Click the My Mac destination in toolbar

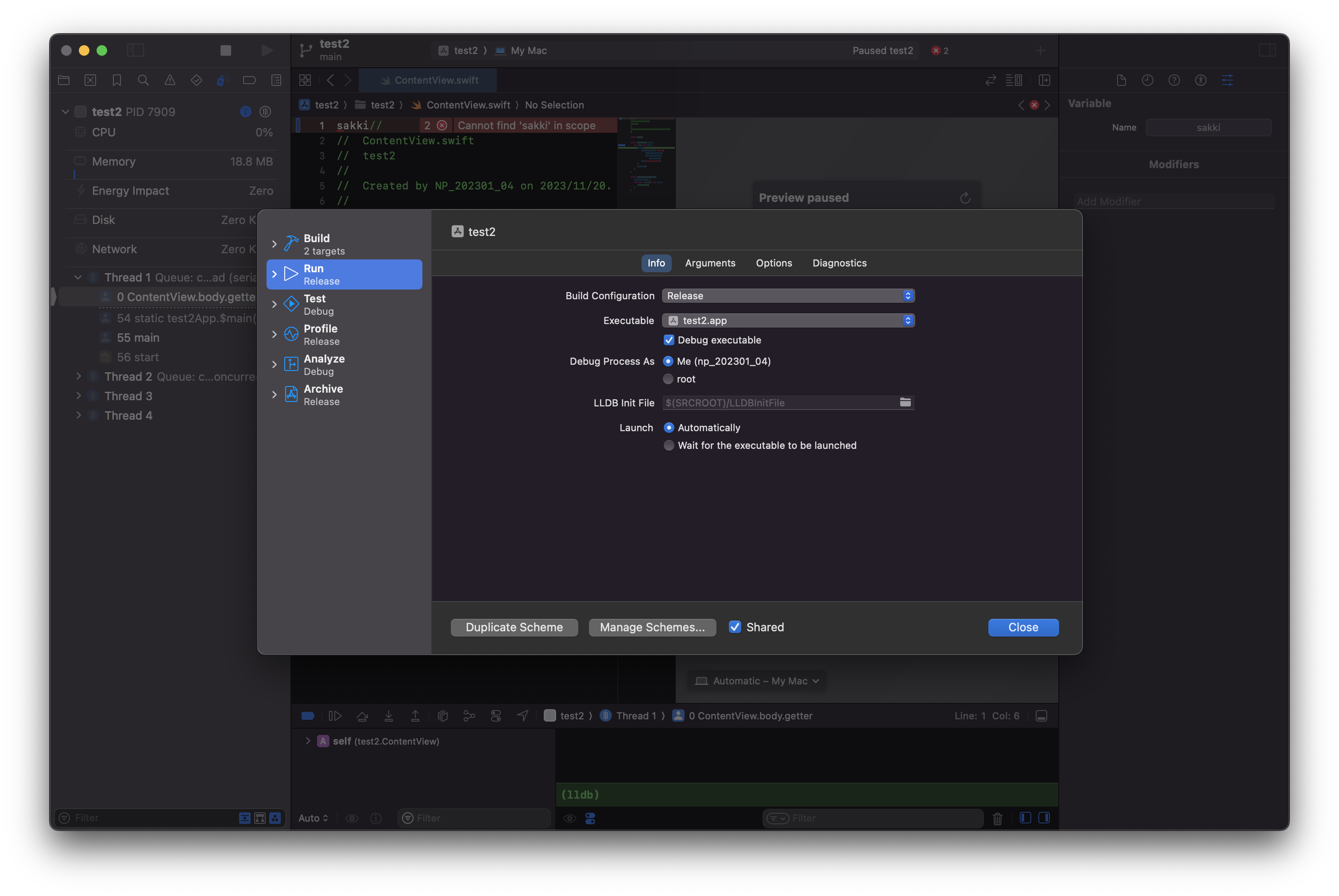[x=521, y=50]
